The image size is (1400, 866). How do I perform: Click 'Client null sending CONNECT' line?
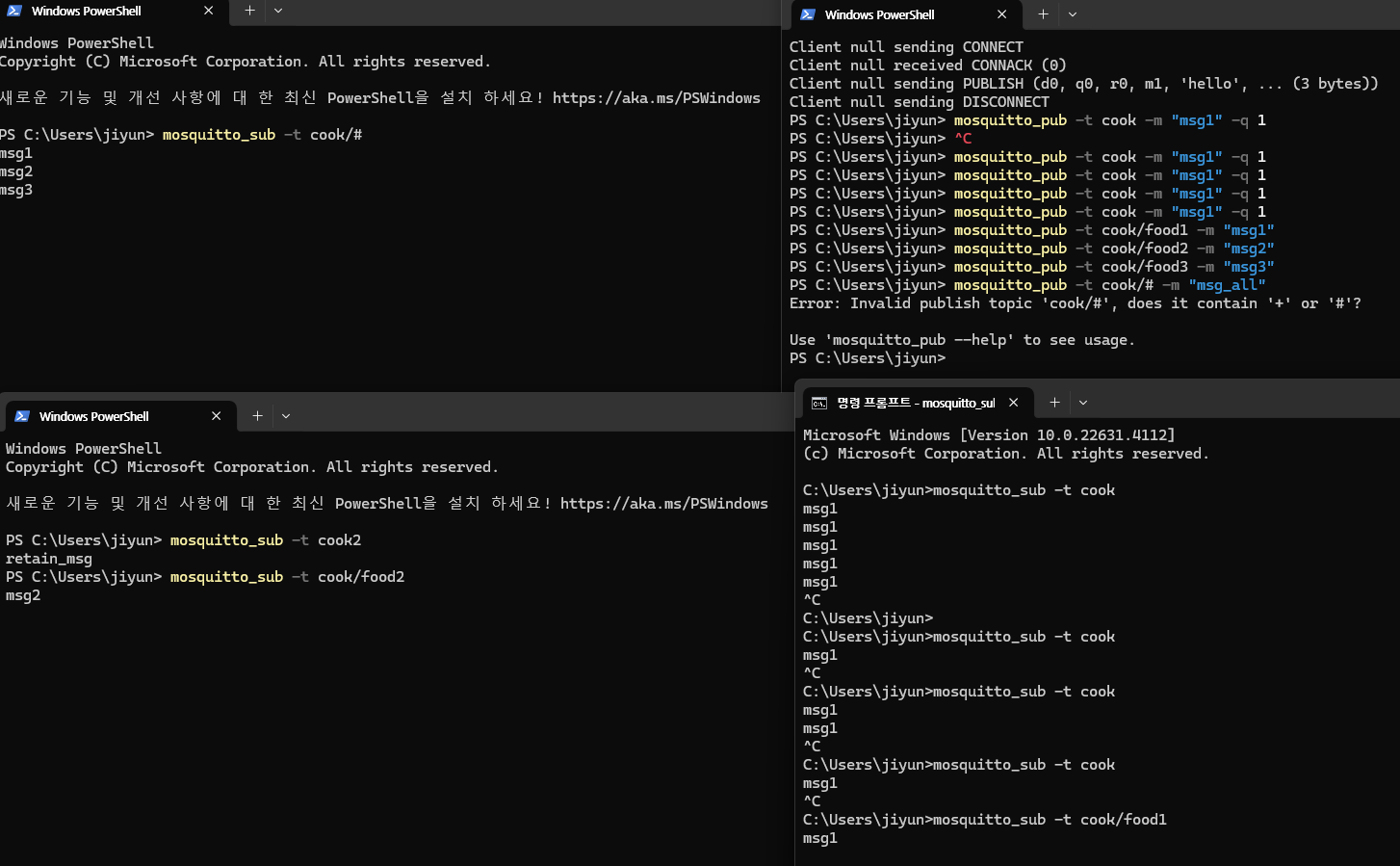(x=906, y=47)
